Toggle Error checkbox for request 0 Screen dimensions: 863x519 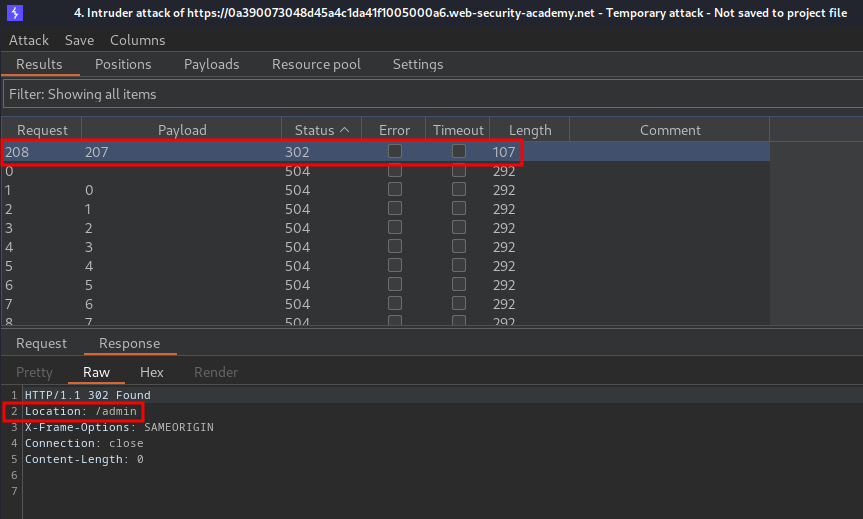[395, 171]
